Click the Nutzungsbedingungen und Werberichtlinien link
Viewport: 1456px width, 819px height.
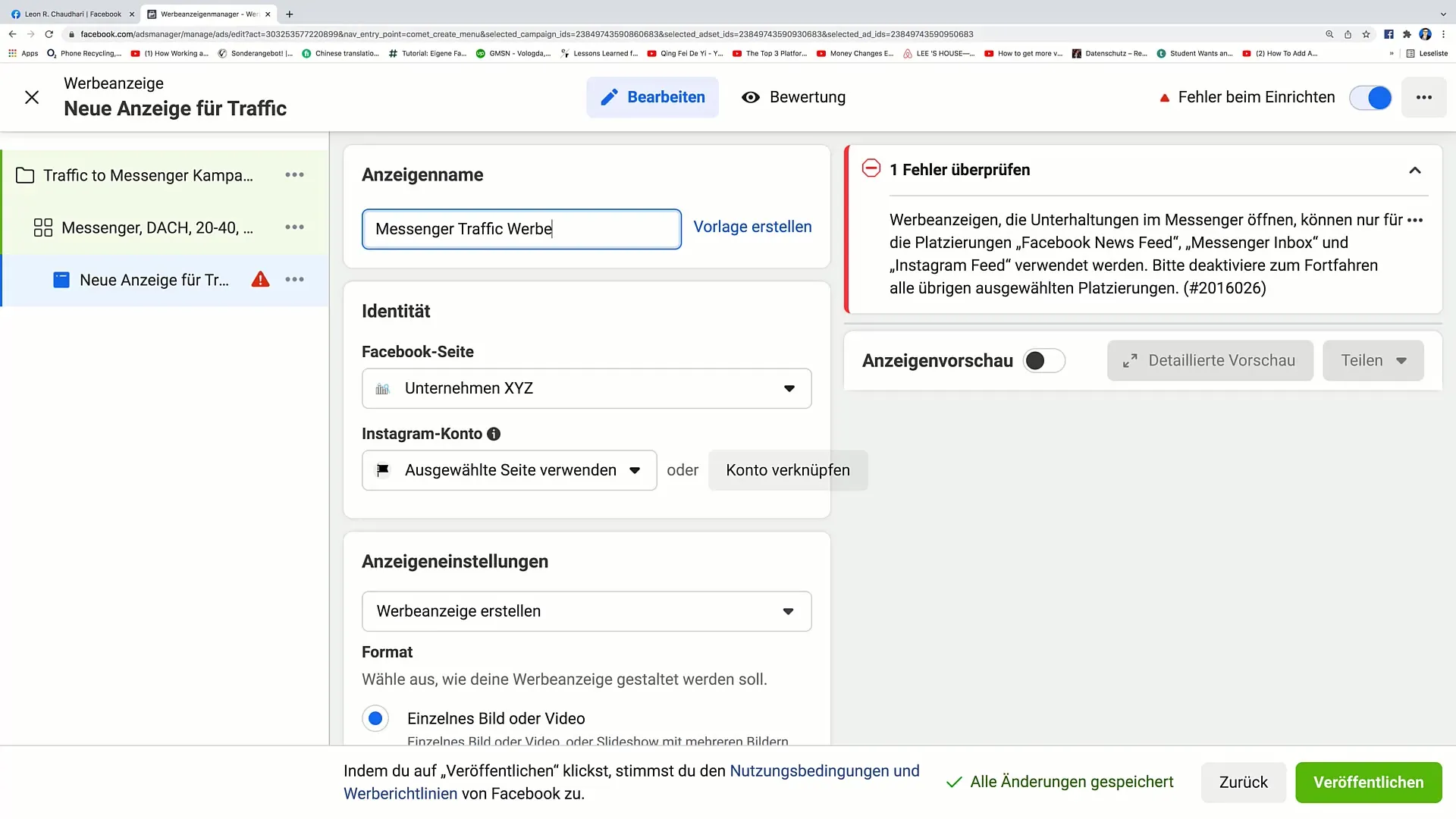pos(632,781)
